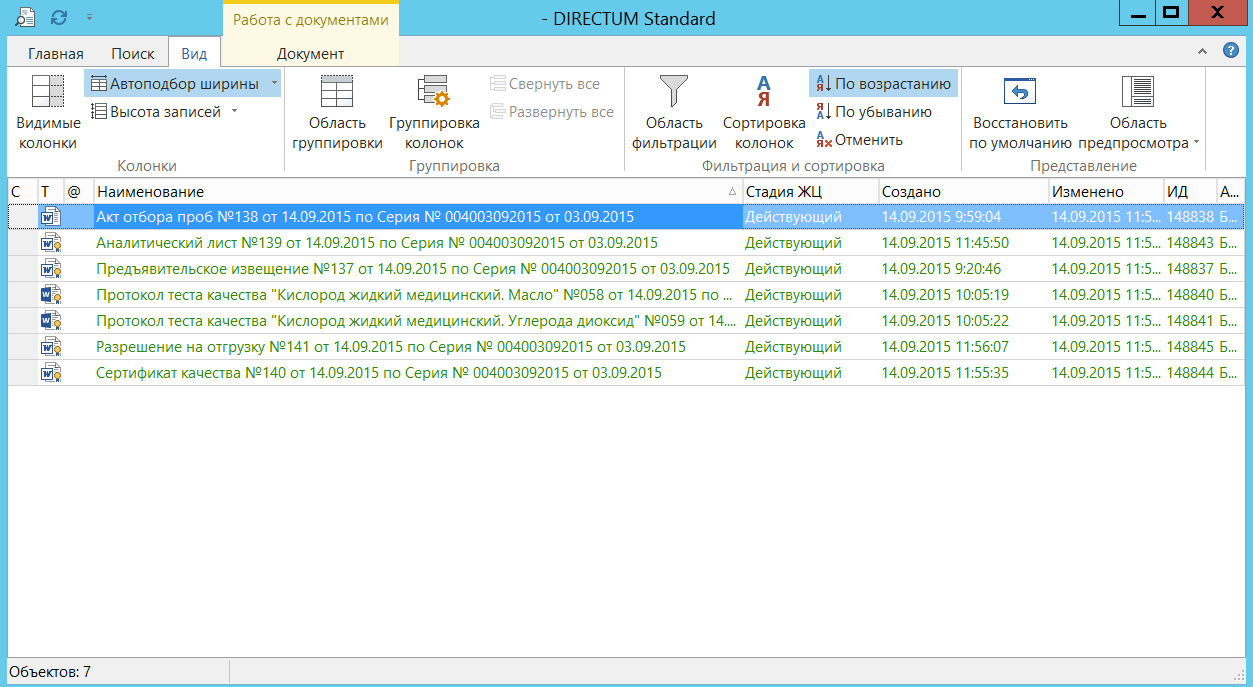The width and height of the screenshot is (1253, 687).
Task: Select the Вид ribbon tab
Action: coord(194,54)
